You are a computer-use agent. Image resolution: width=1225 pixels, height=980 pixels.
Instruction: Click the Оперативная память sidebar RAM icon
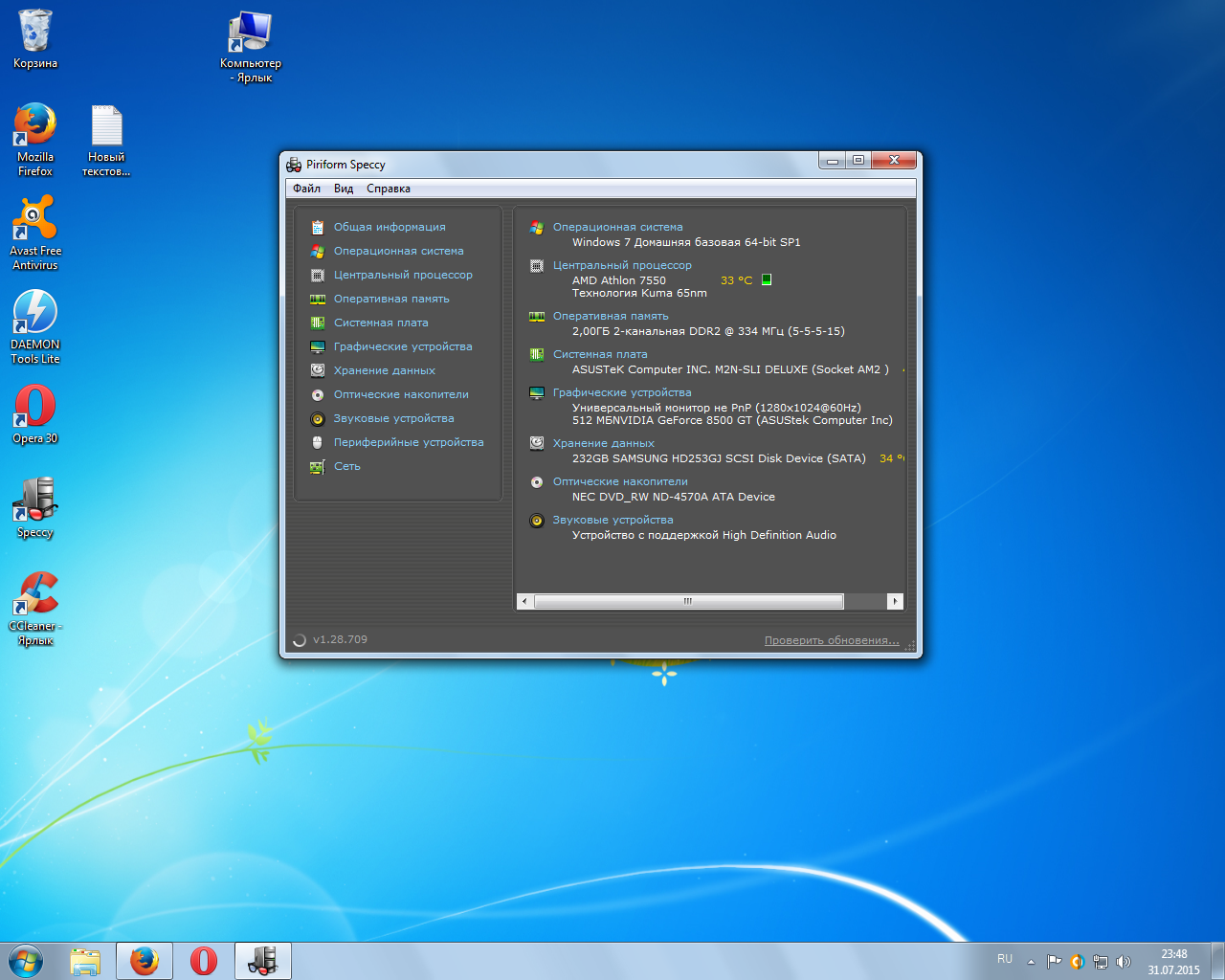click(318, 299)
